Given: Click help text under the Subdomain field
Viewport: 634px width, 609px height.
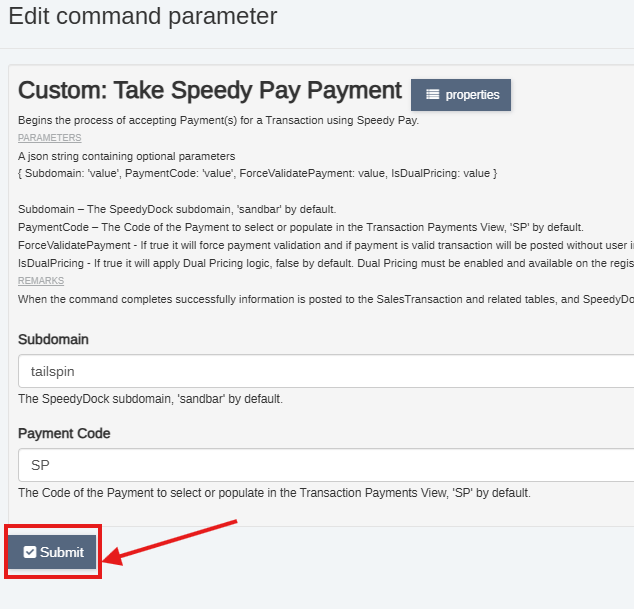Looking at the screenshot, I should 150,399.
